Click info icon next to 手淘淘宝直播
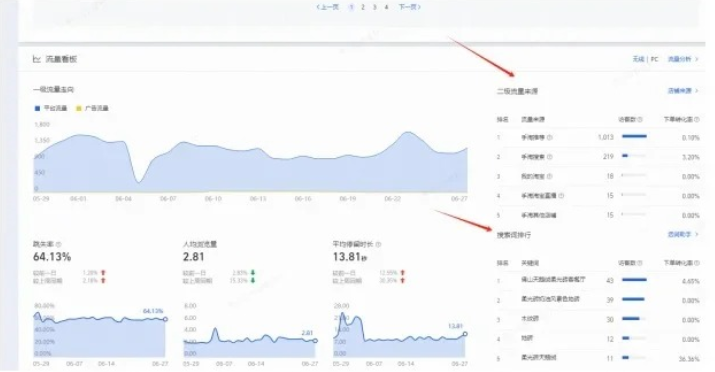The height and width of the screenshot is (372, 715). coord(561,196)
